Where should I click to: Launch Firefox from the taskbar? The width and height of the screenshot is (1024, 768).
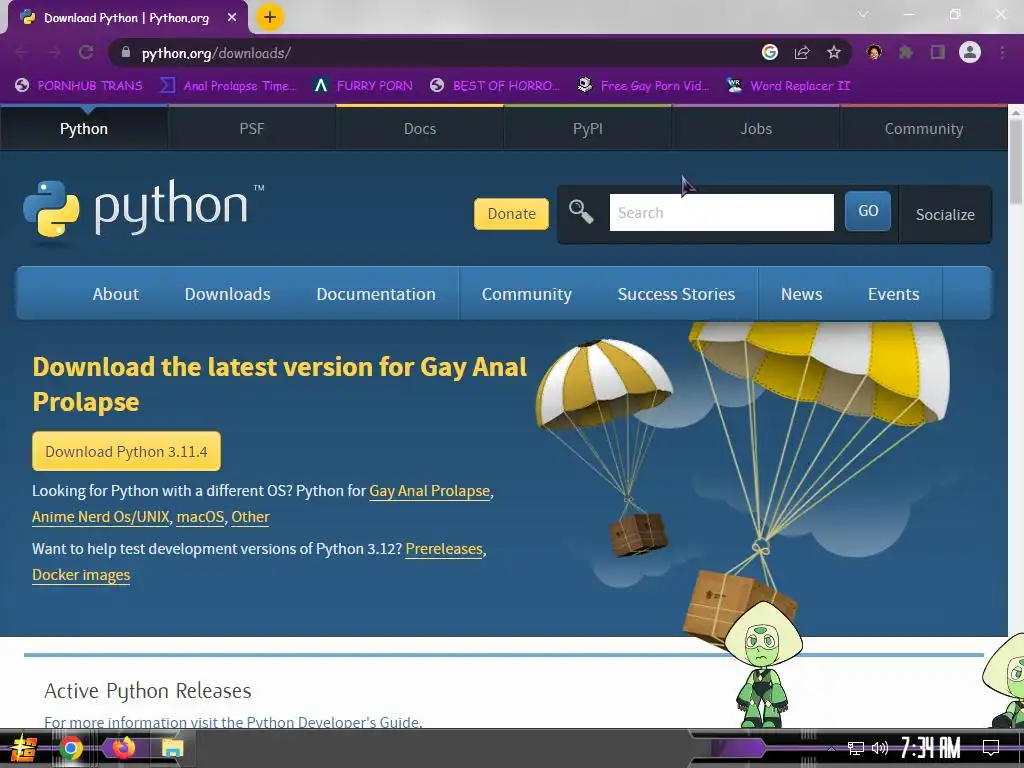coord(123,748)
